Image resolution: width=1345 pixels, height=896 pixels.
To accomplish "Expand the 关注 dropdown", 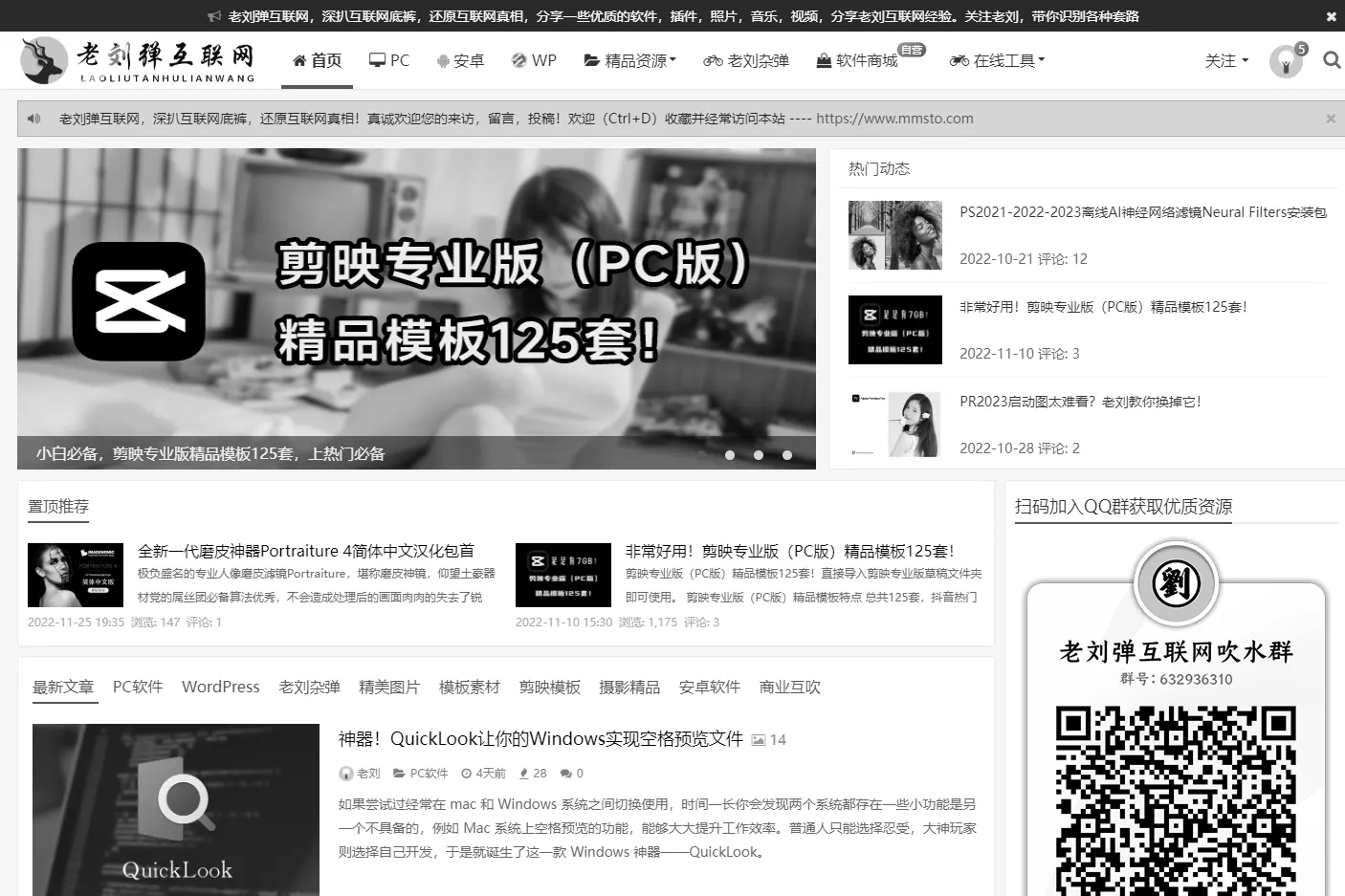I will pos(1226,60).
